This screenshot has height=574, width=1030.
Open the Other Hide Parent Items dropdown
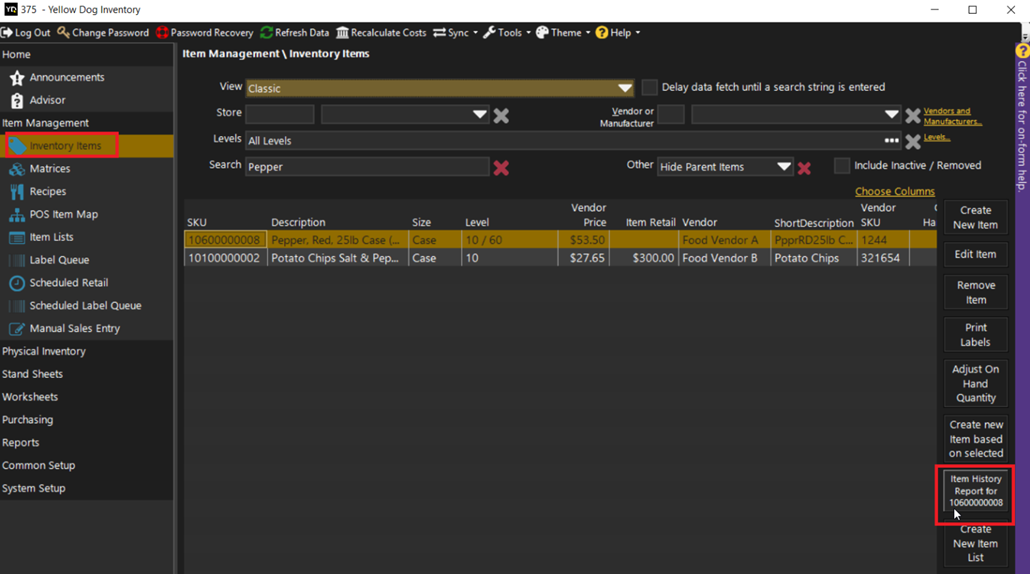[784, 167]
